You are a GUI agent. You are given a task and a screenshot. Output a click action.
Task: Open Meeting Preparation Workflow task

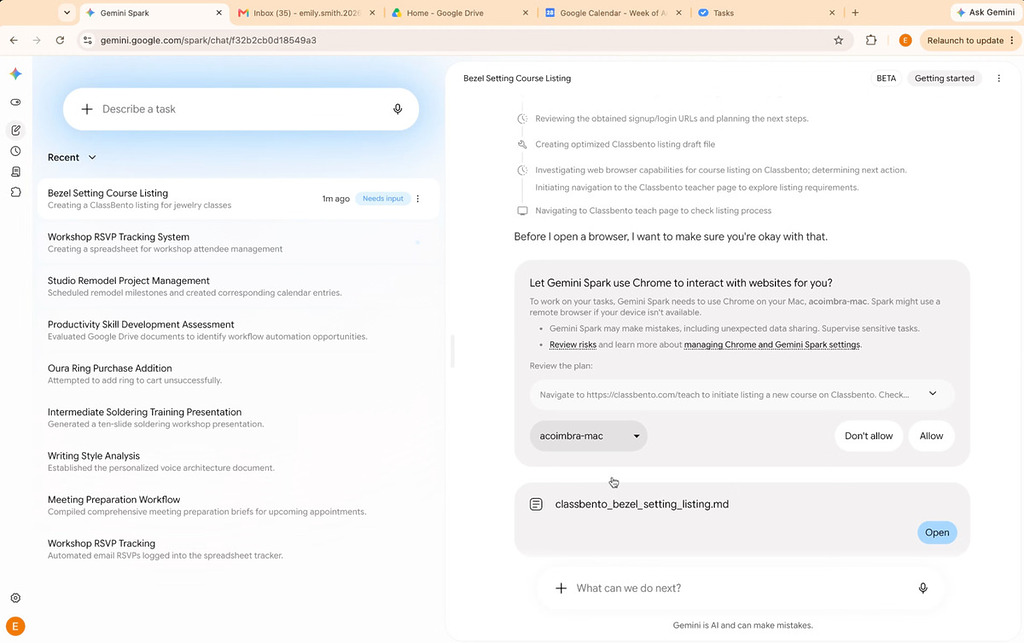(x=238, y=505)
